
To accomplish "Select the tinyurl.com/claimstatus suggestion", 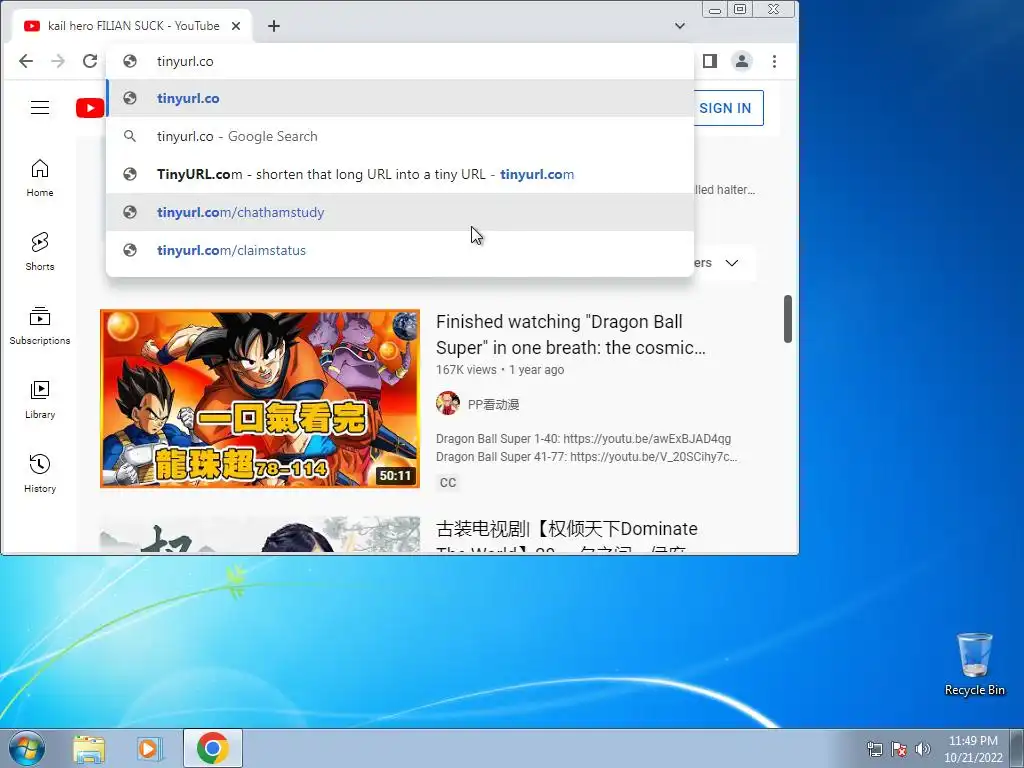I will 400,250.
